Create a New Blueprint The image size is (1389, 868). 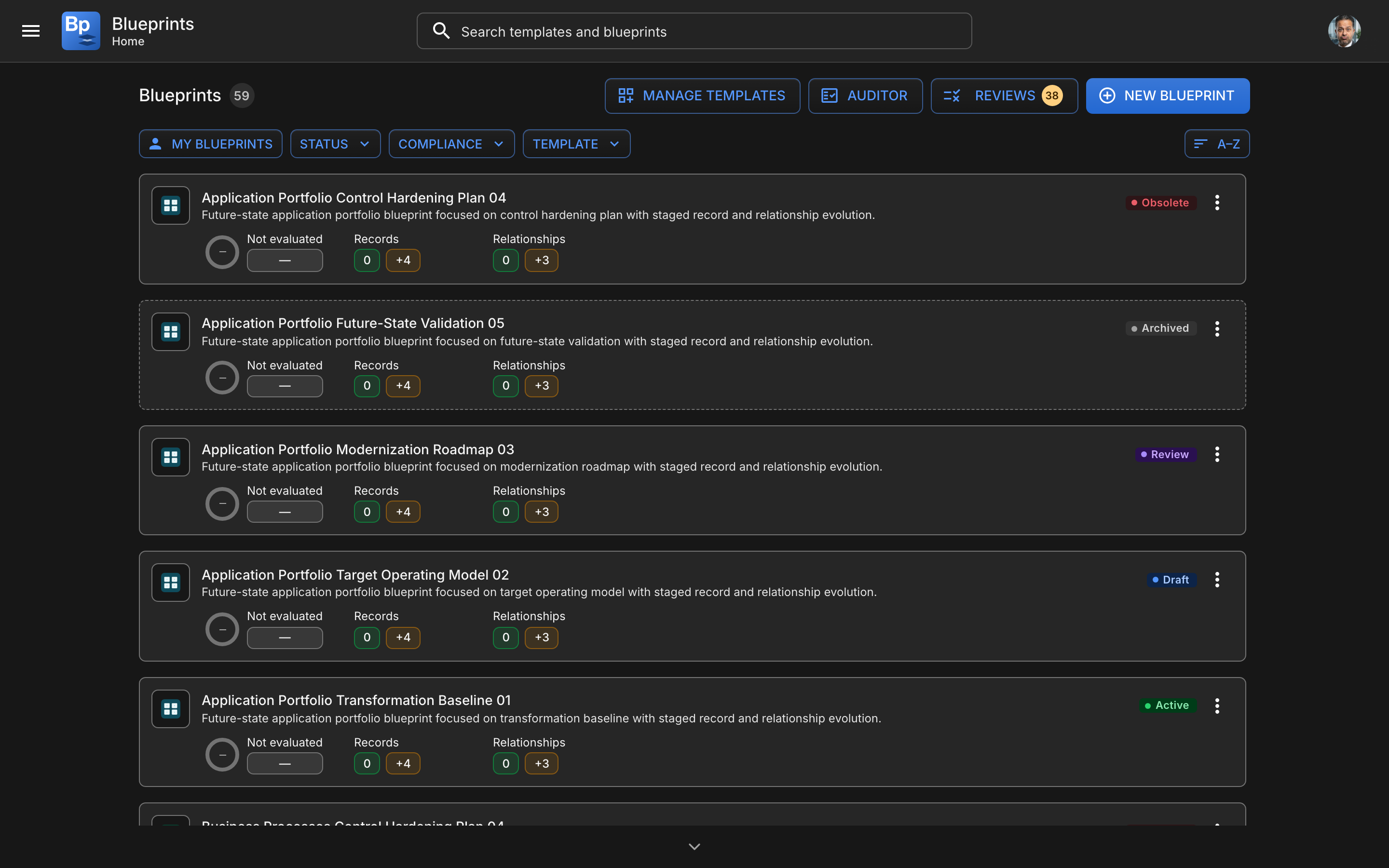pos(1168,96)
